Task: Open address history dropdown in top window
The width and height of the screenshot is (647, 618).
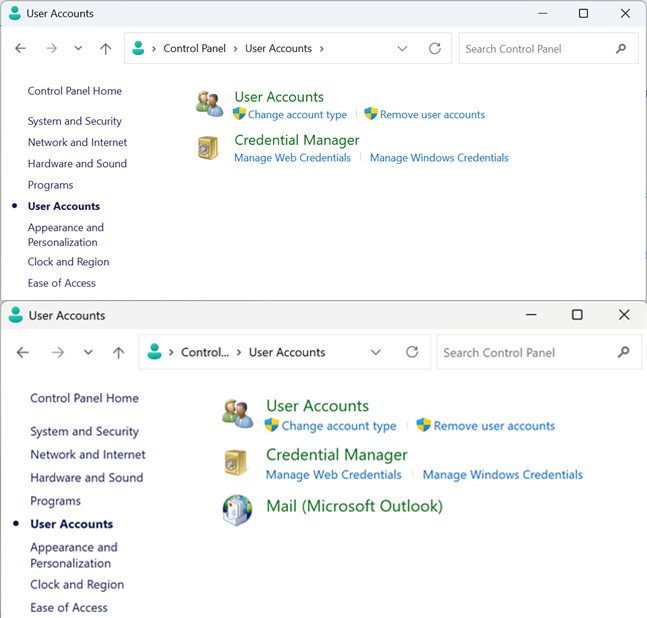Action: click(x=402, y=49)
